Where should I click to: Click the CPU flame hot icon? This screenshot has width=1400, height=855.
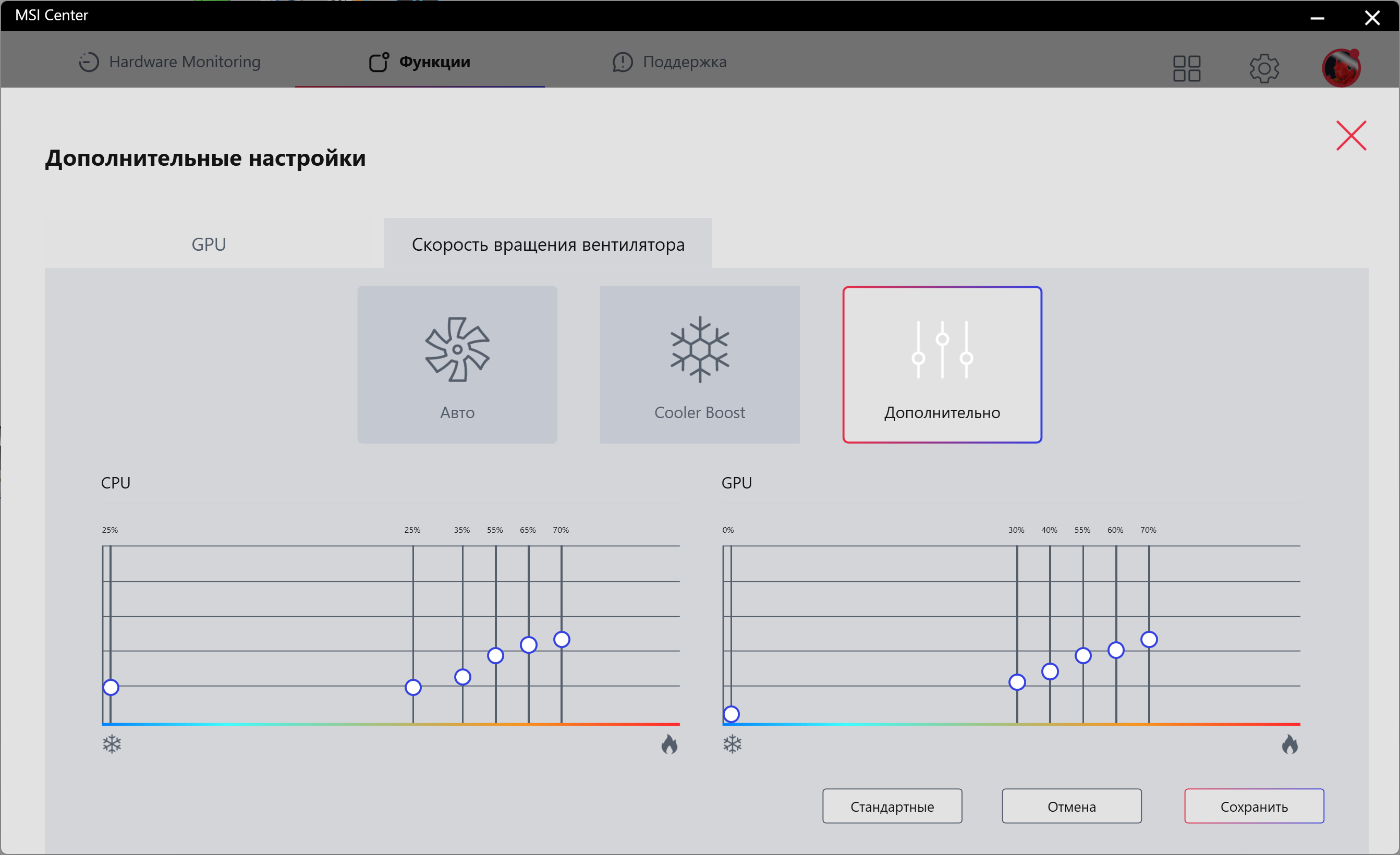pos(669,743)
